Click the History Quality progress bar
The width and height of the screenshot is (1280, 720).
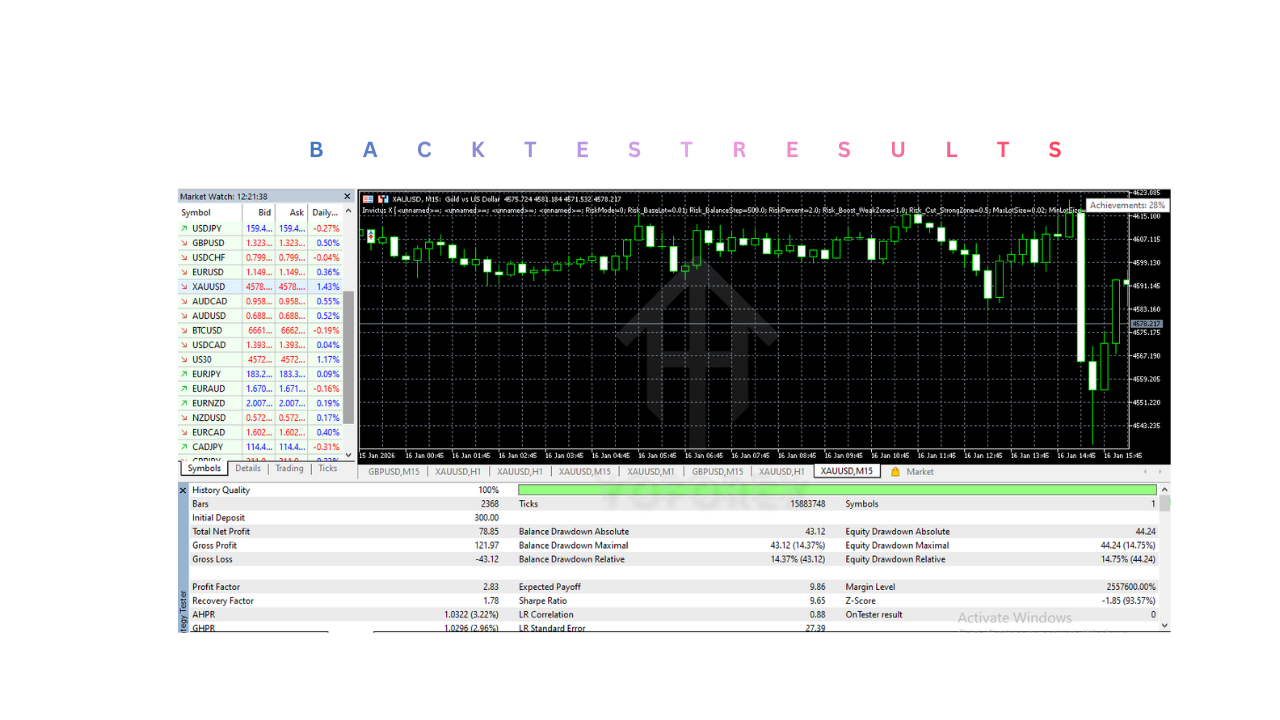[x=833, y=490]
